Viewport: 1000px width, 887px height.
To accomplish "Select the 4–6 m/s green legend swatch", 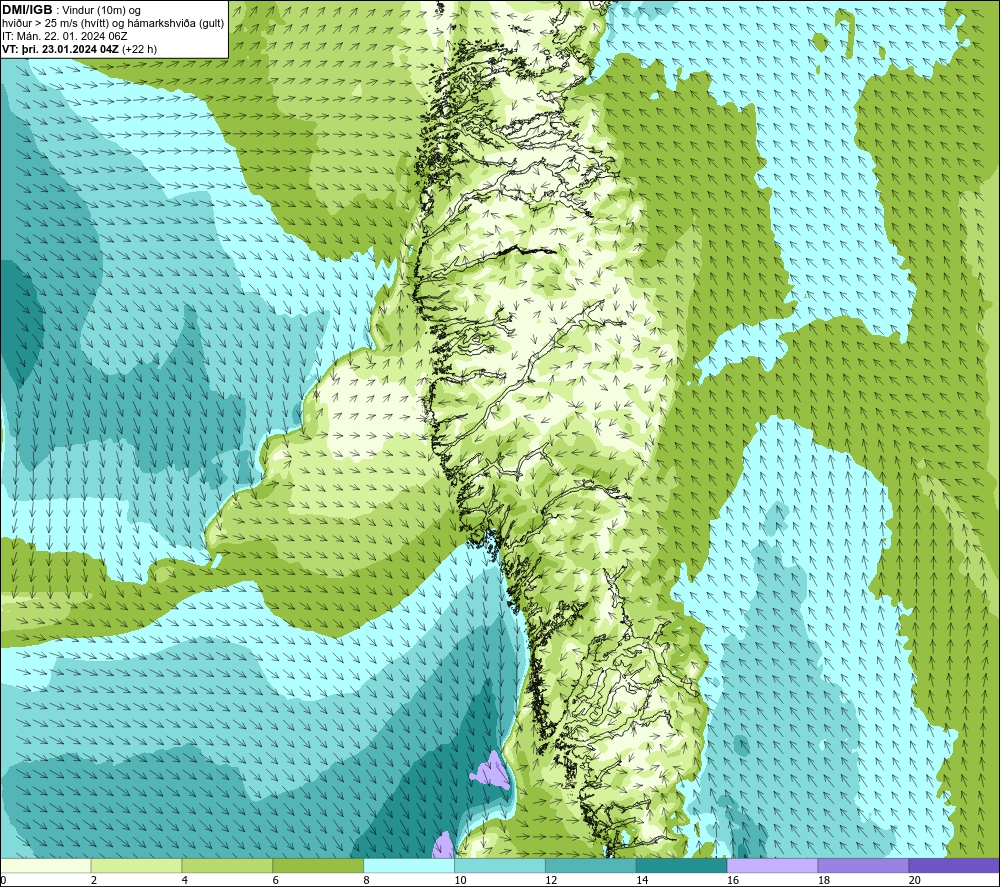I will [x=227, y=866].
